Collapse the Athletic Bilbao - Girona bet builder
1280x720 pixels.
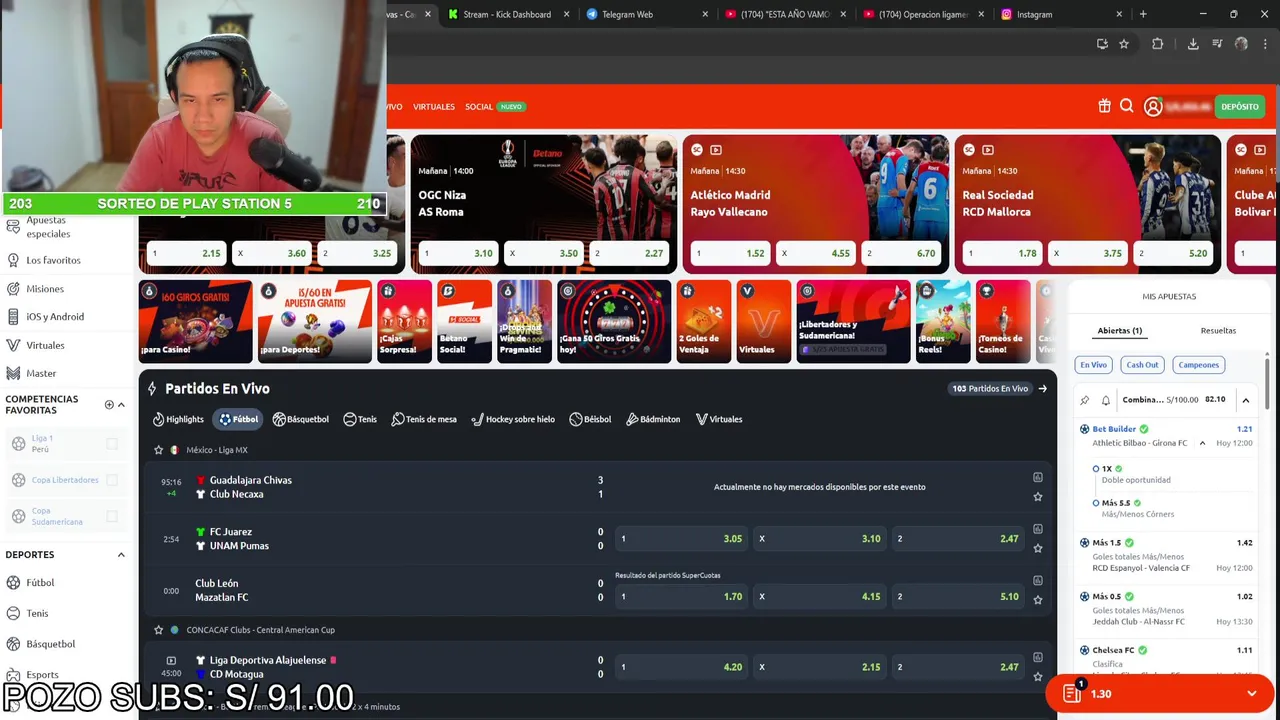[1203, 443]
